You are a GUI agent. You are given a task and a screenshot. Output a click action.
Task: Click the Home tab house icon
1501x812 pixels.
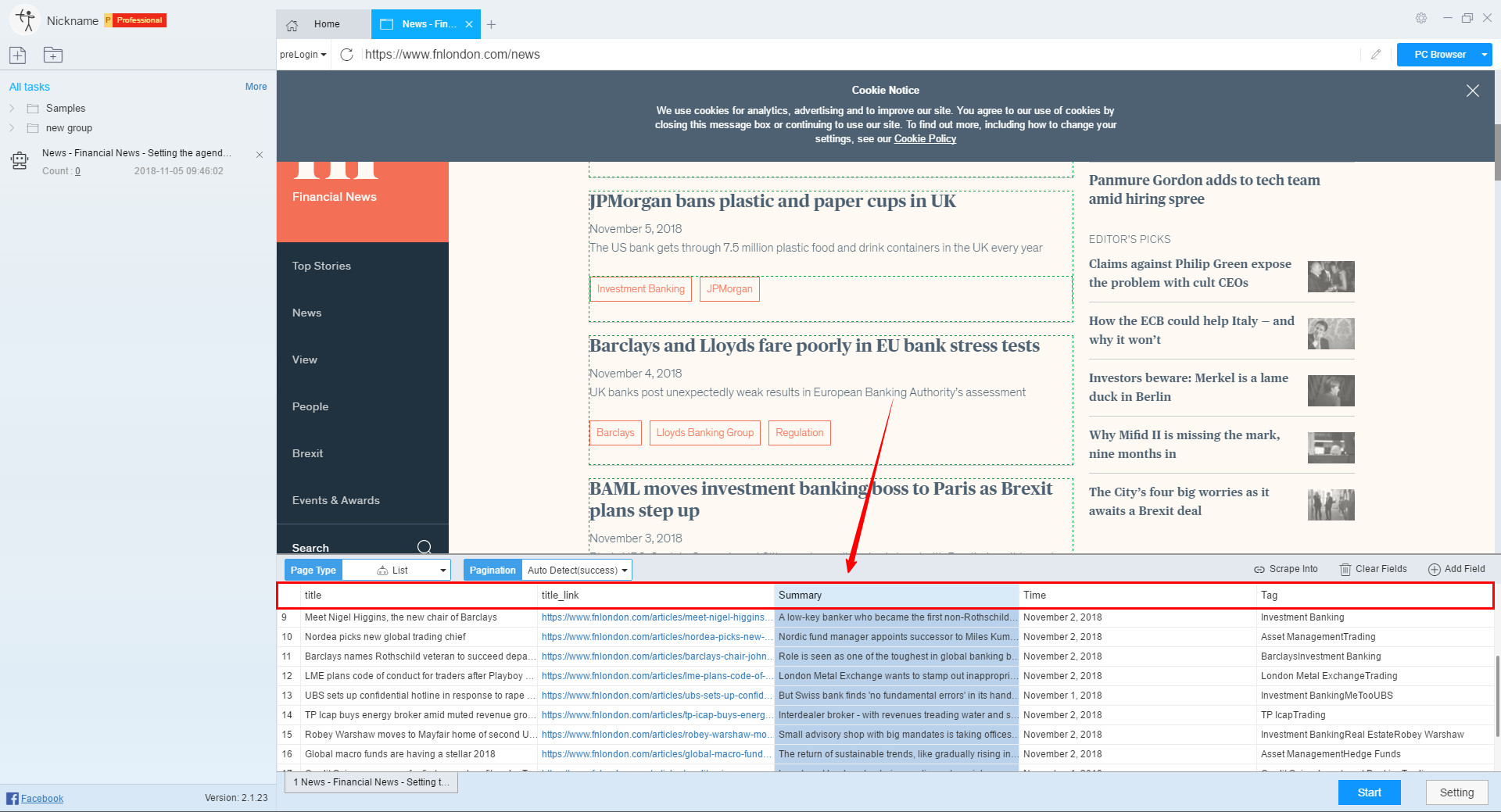pos(292,25)
